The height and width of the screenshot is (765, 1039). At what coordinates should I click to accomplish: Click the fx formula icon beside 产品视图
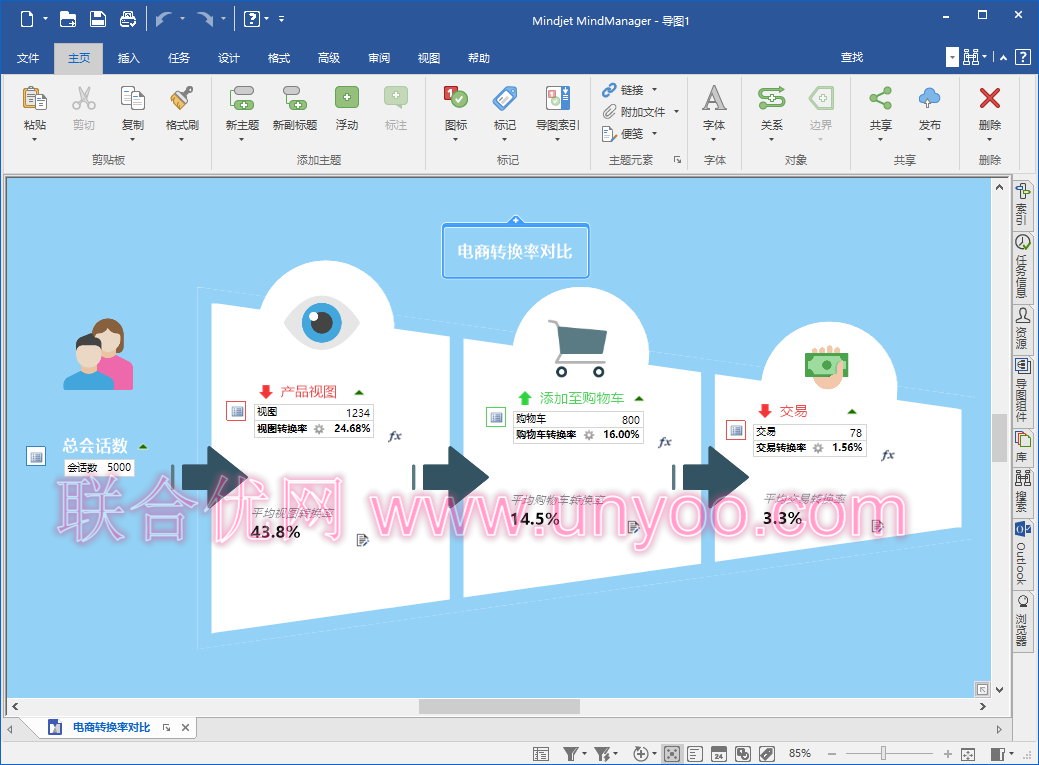click(x=394, y=436)
